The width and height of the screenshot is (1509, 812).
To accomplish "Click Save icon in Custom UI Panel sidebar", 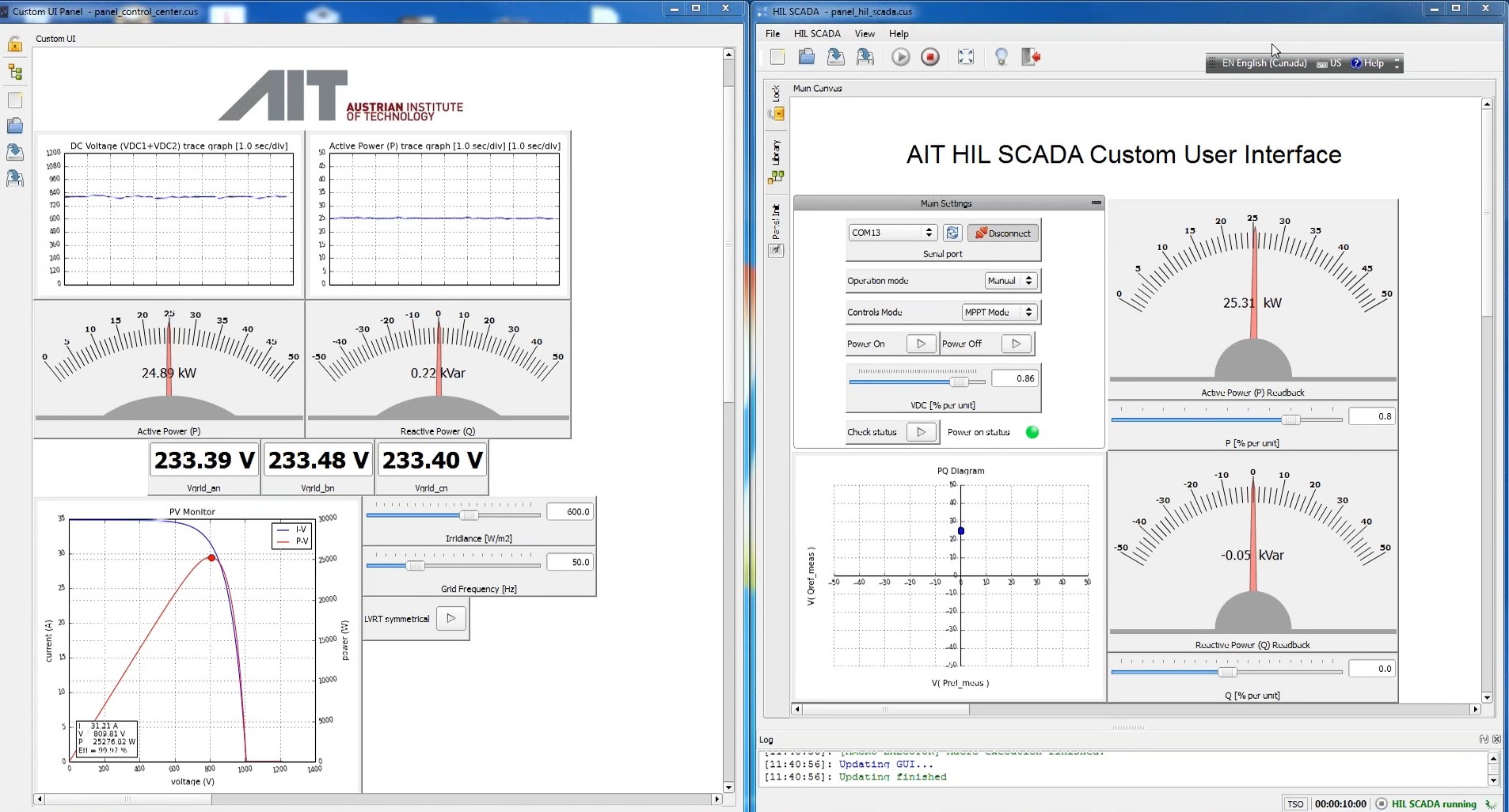I will tap(15, 152).
